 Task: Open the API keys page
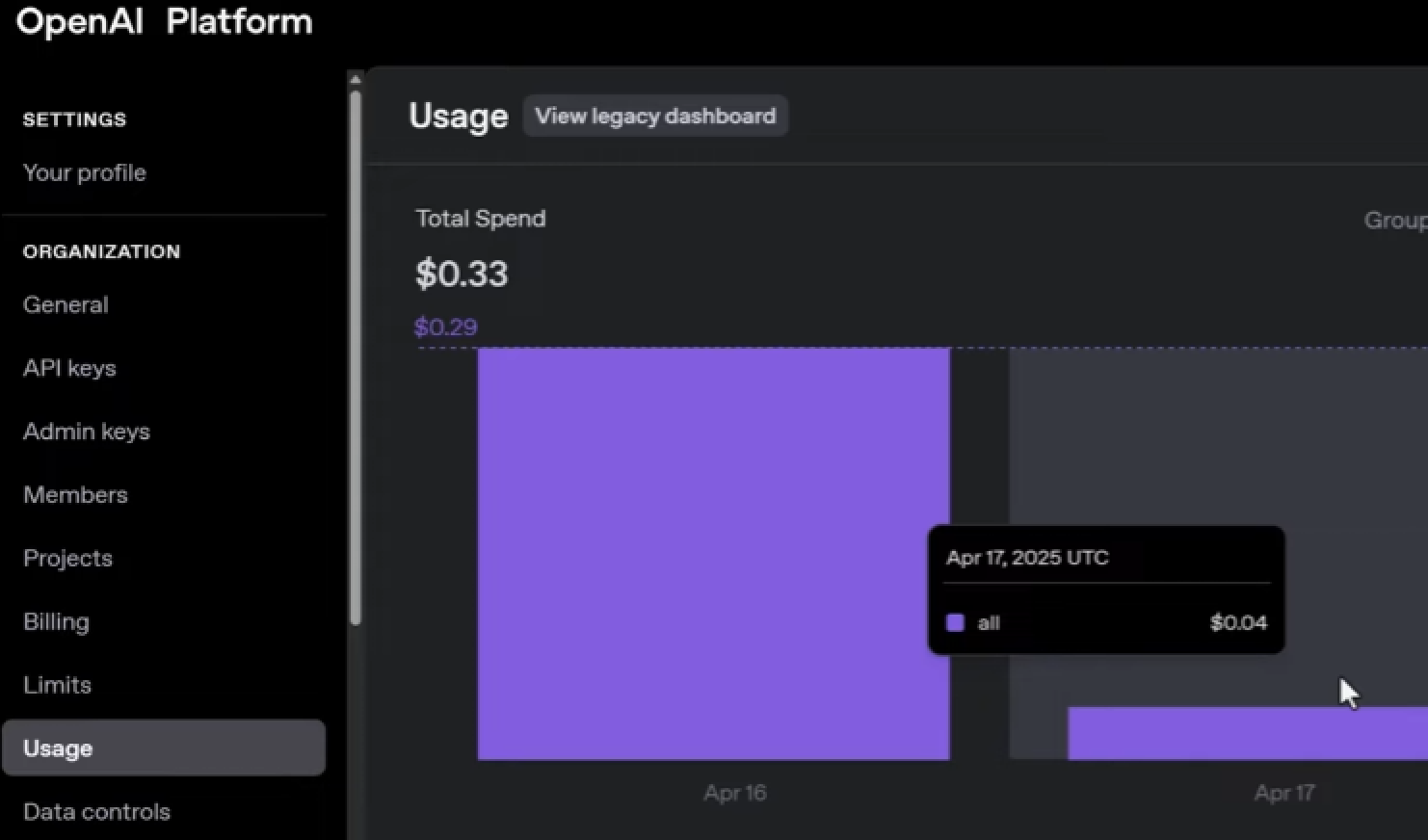tap(69, 368)
